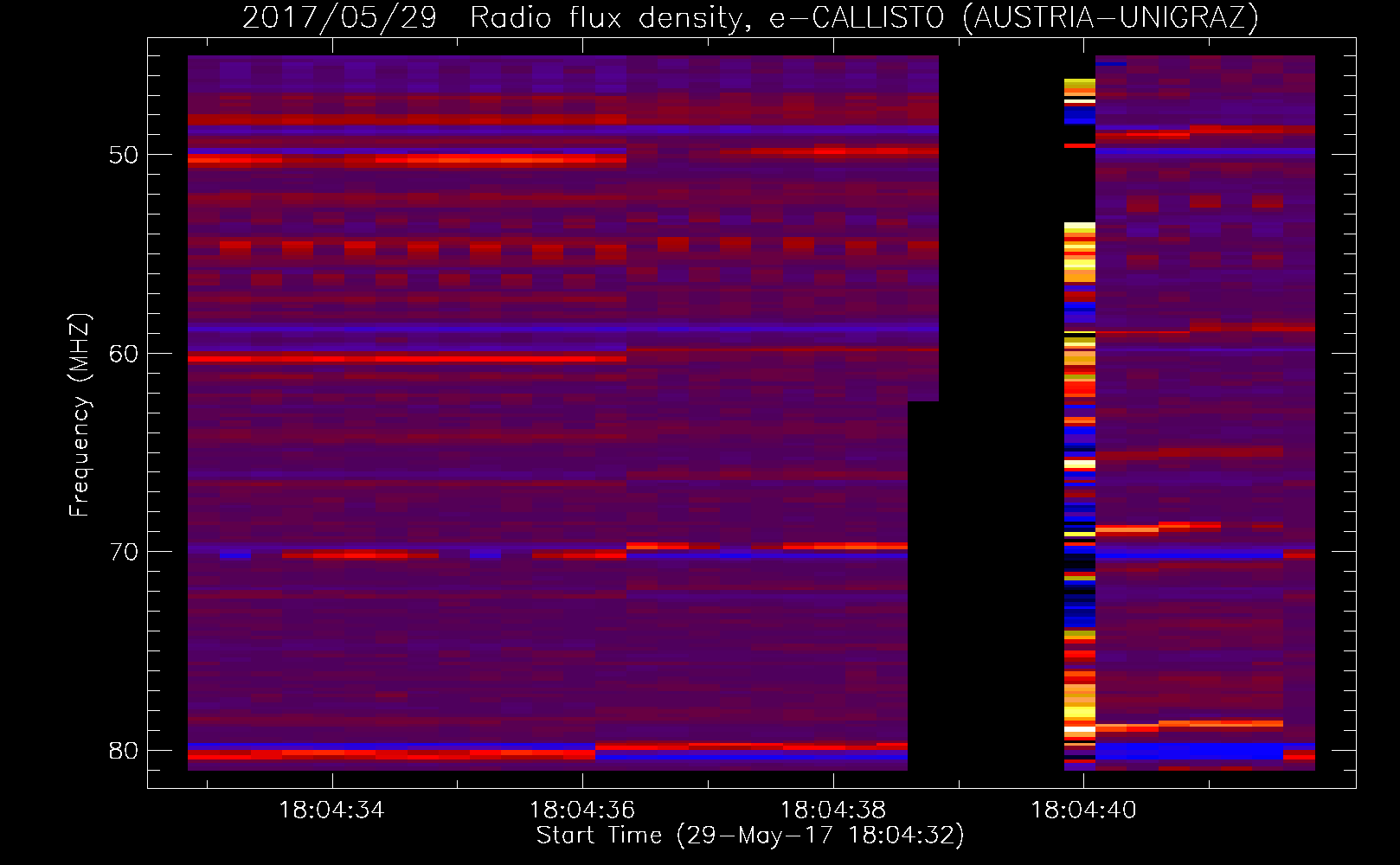The image size is (1400, 865).
Task: Click the plot title mentioning e-CALLISTO AUSTRIA-UNIGRAZ
Action: (749, 17)
